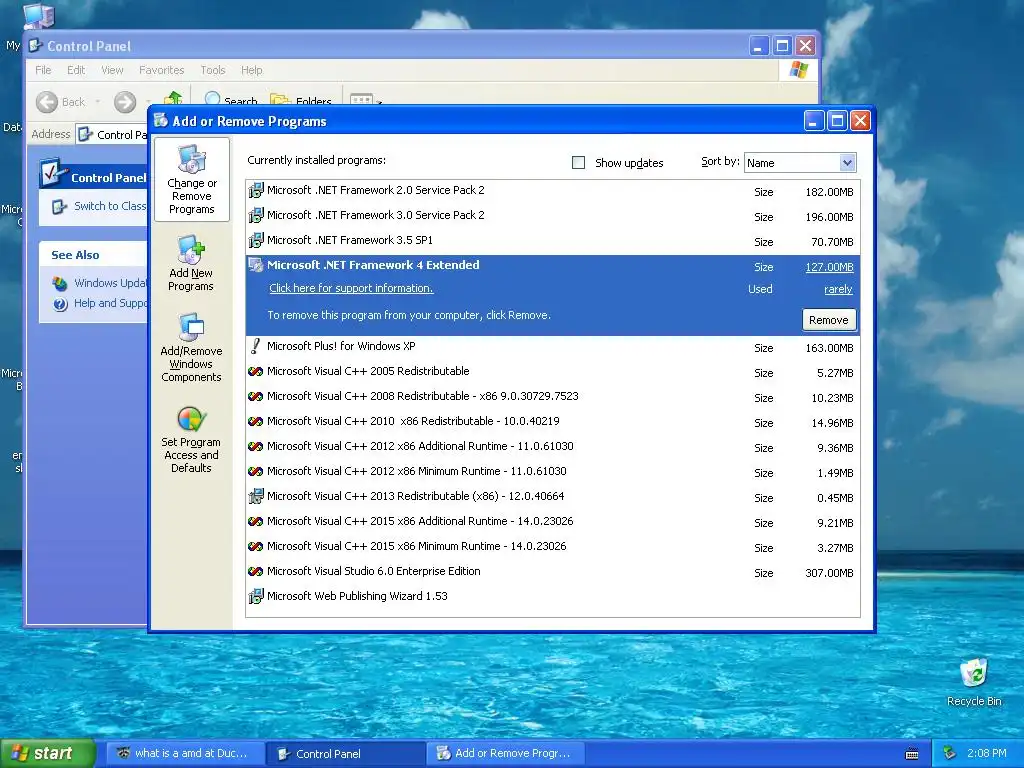Click Search toolbar icon in Control Panel window
The height and width of the screenshot is (768, 1024).
(212, 99)
